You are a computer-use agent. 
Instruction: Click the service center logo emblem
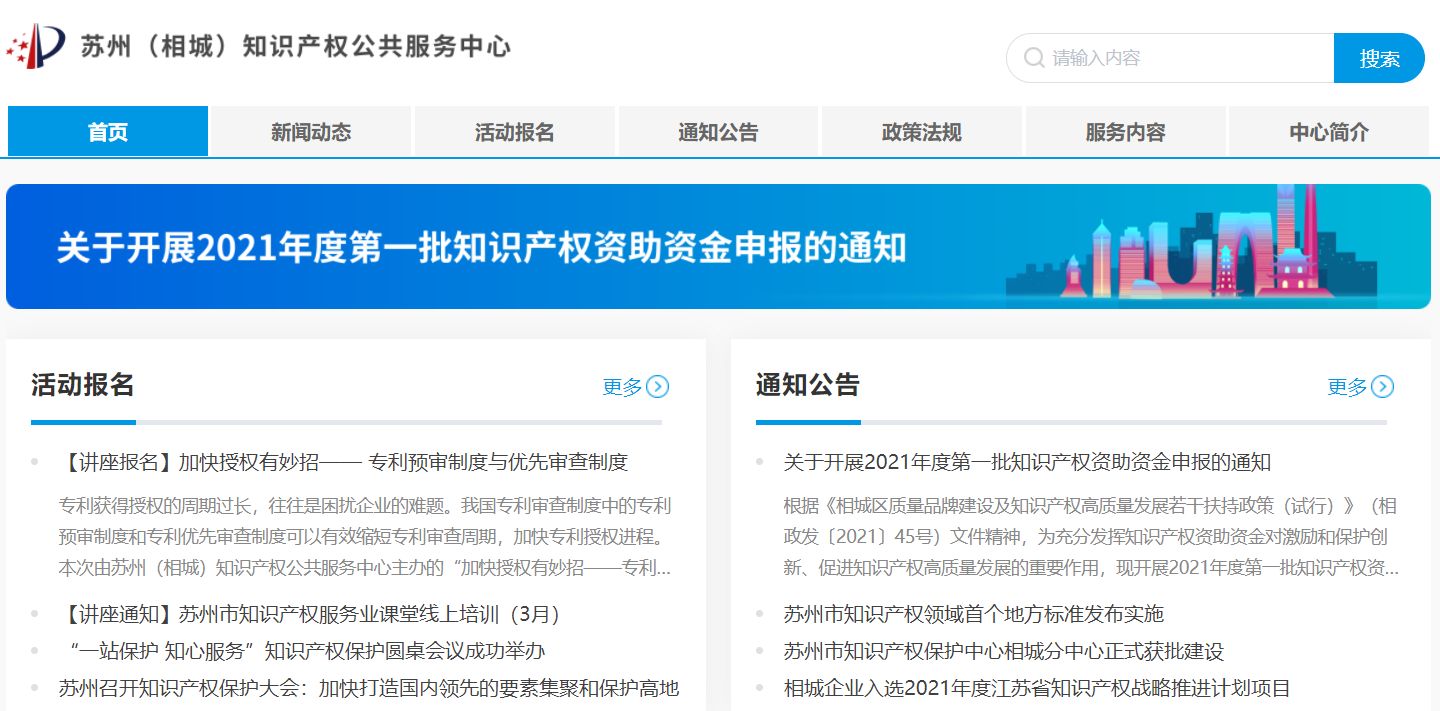coord(37,46)
